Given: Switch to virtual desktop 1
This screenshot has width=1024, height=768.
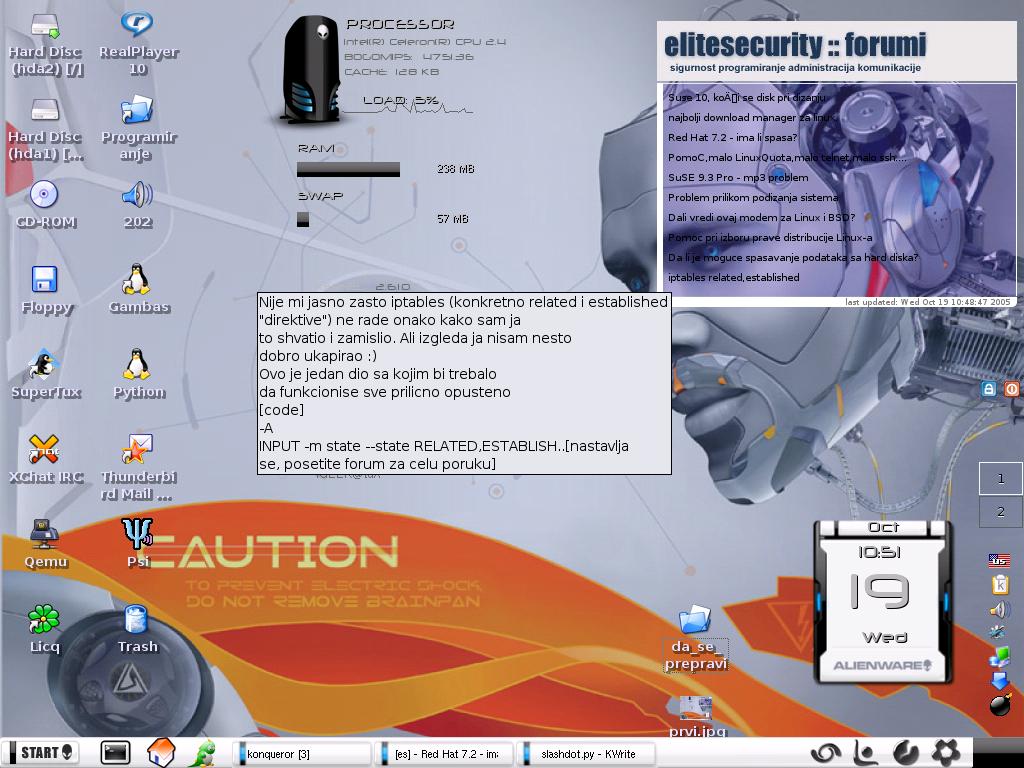Looking at the screenshot, I should (1000, 479).
